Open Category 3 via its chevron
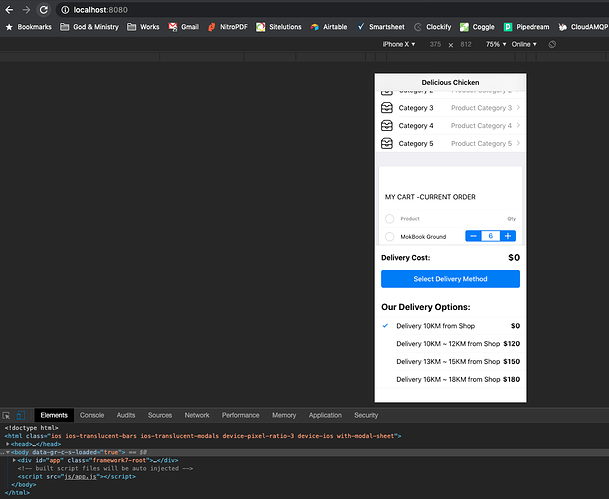Viewport: 609px width, 499px height. (518, 108)
